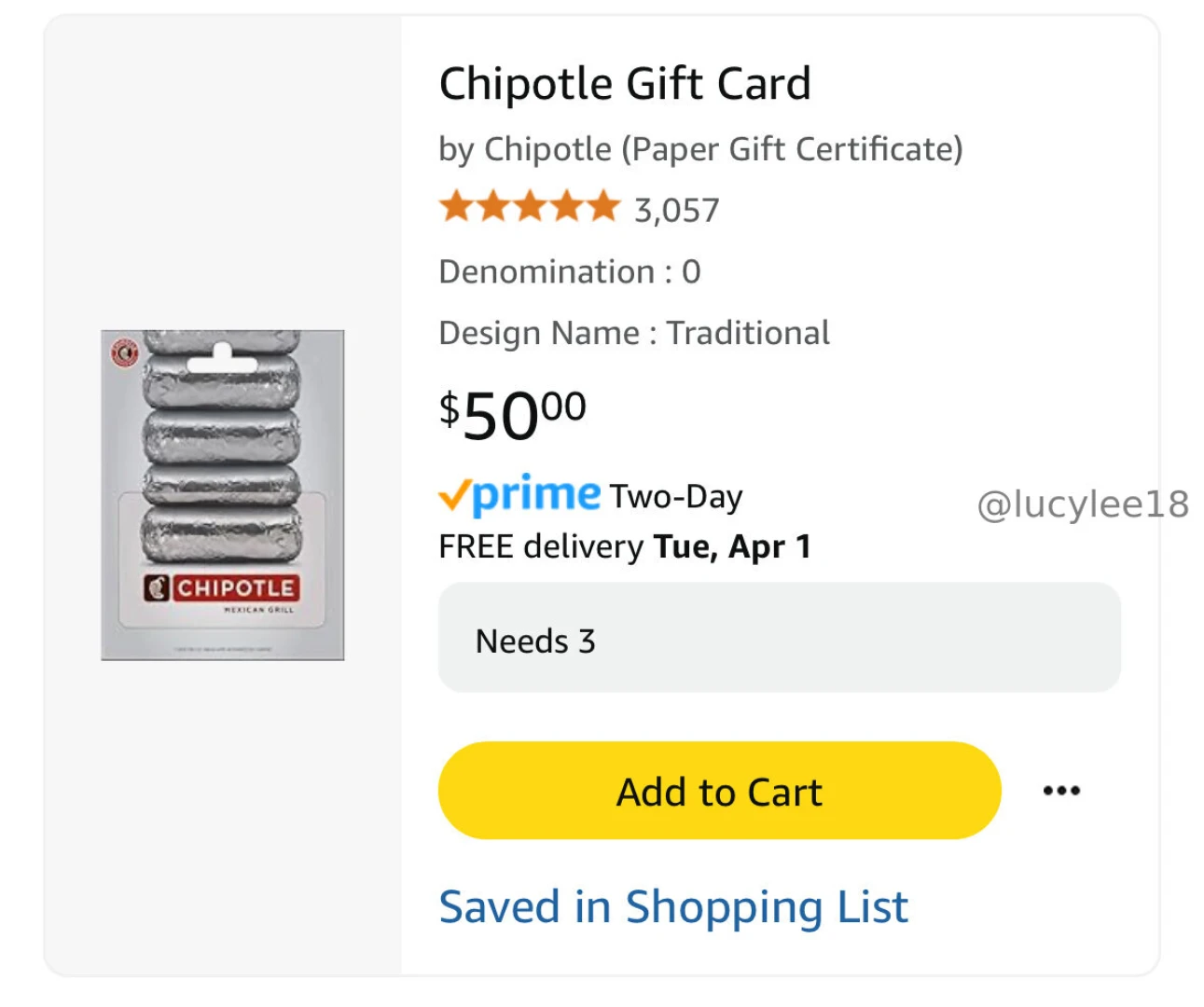Viewport: 1204px width, 1007px height.
Task: Select the Chipotle Gift Card title
Action: click(x=626, y=82)
